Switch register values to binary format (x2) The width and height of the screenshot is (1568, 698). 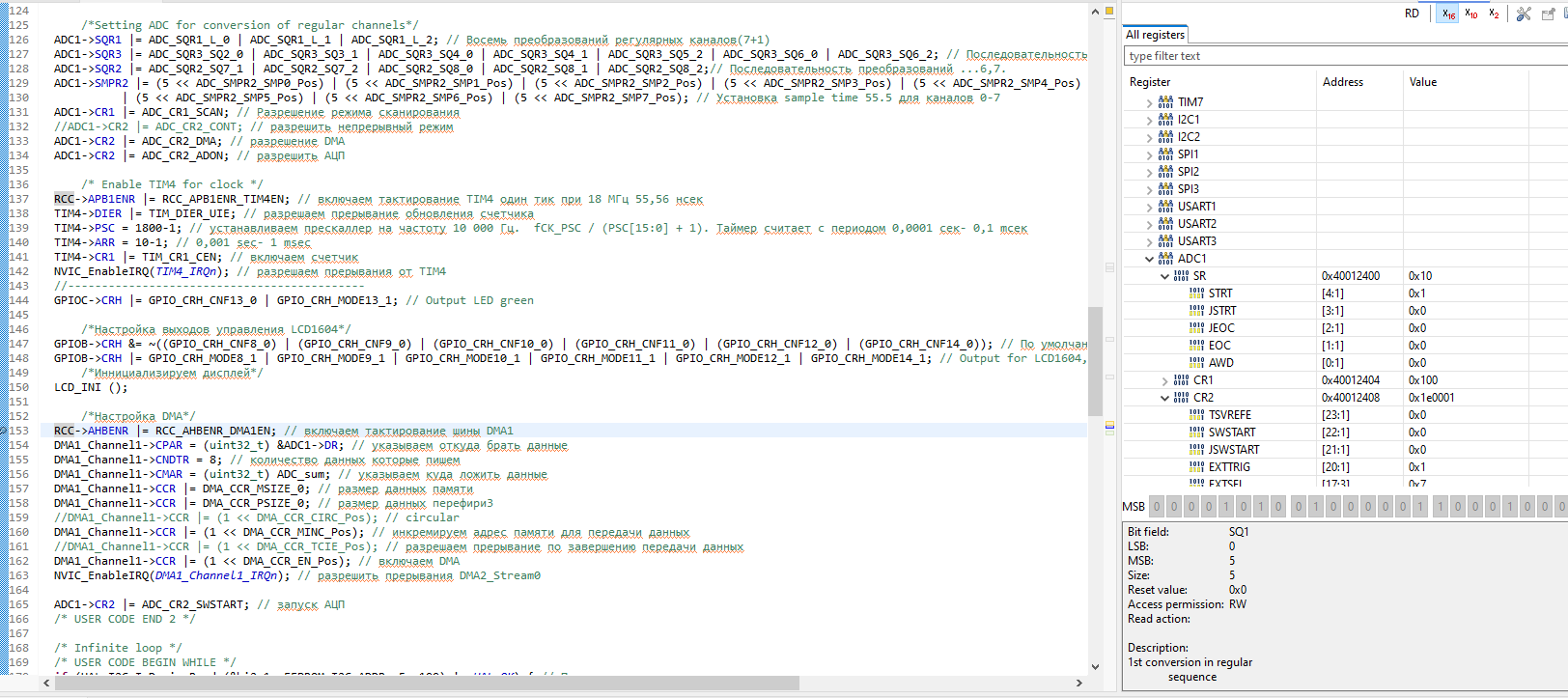coord(1494,14)
